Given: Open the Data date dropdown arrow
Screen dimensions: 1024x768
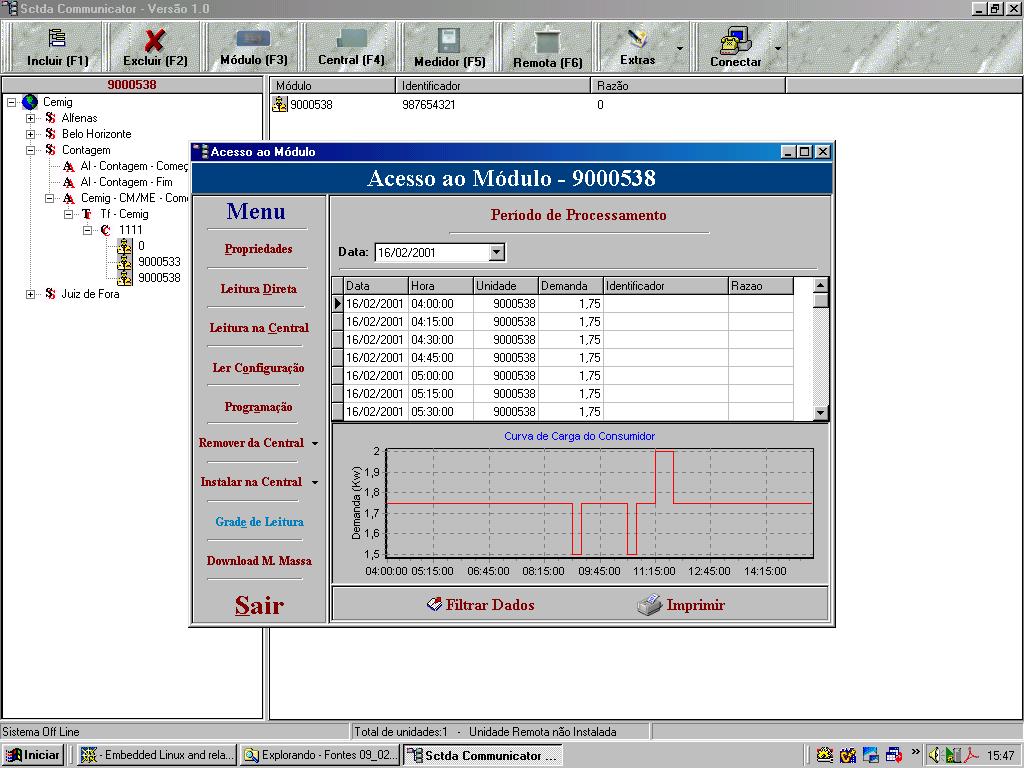Looking at the screenshot, I should pyautogui.click(x=497, y=253).
